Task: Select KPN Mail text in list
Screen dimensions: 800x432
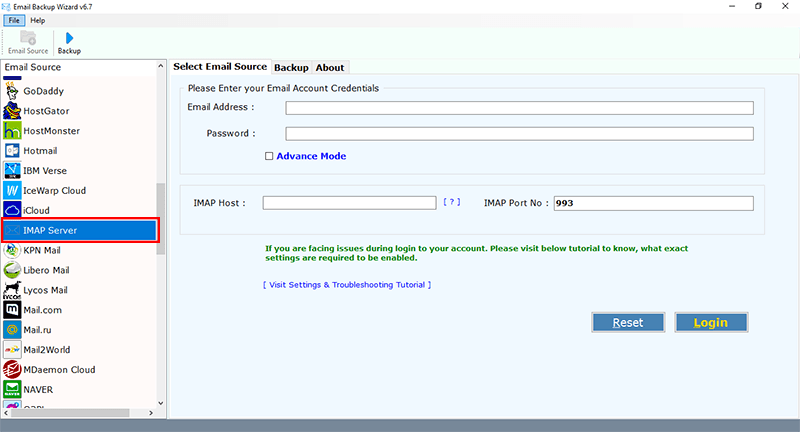Action: coord(42,250)
